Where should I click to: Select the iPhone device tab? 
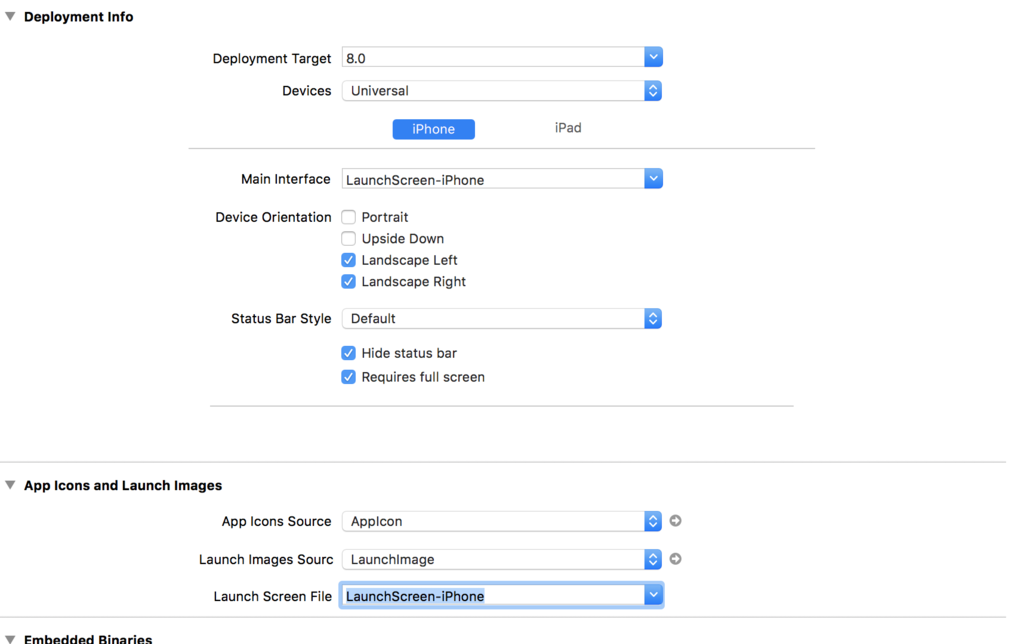click(x=433, y=128)
